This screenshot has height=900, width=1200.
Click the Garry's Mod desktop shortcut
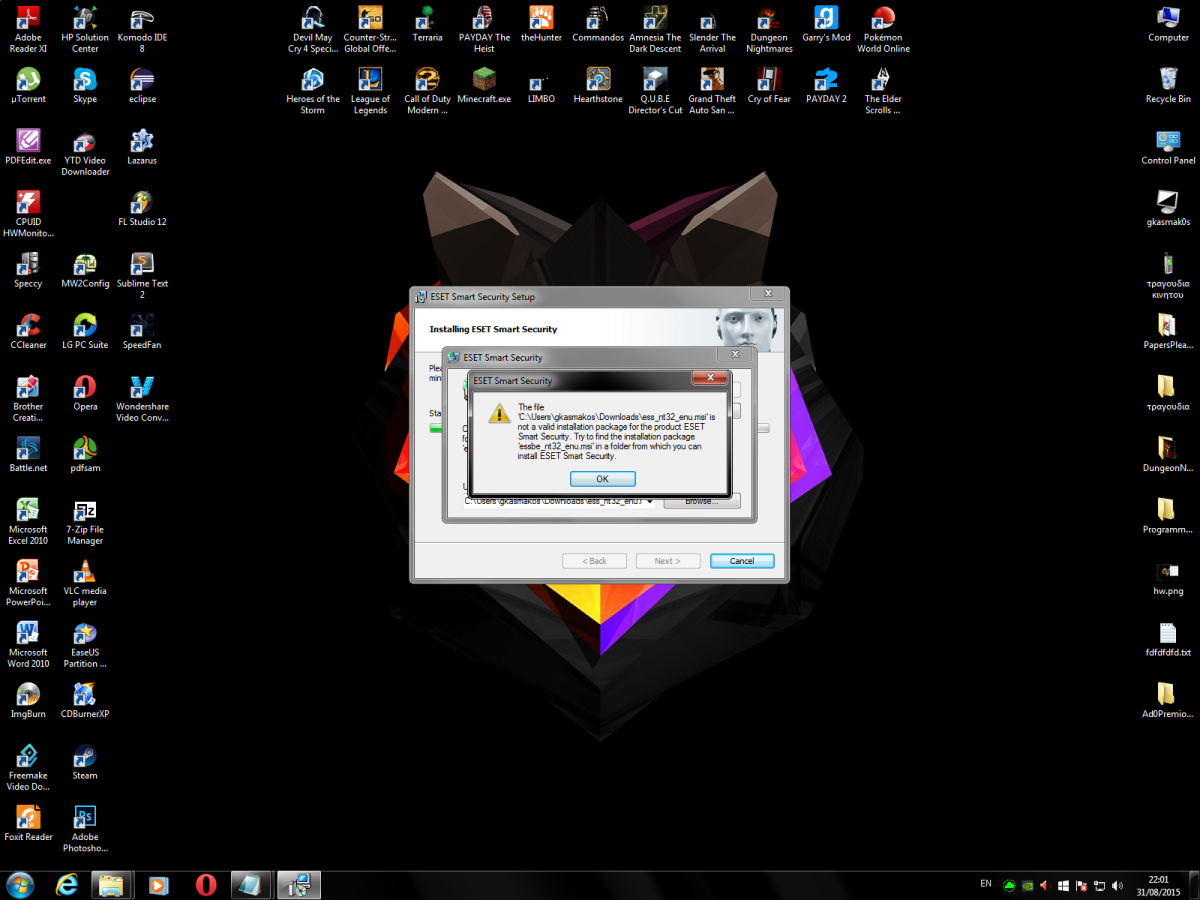pyautogui.click(x=826, y=20)
